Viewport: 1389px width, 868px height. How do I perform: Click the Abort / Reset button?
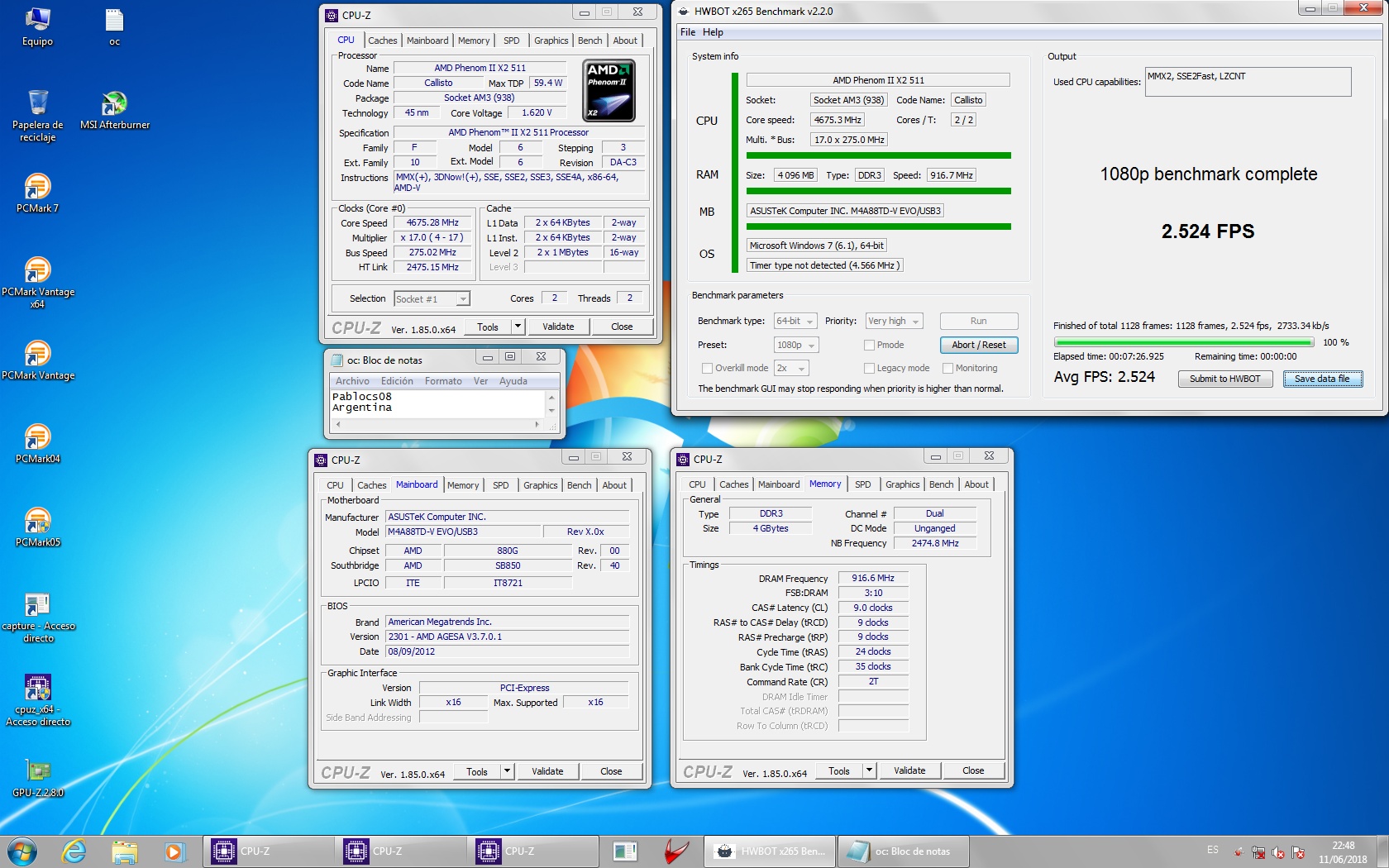coord(979,346)
